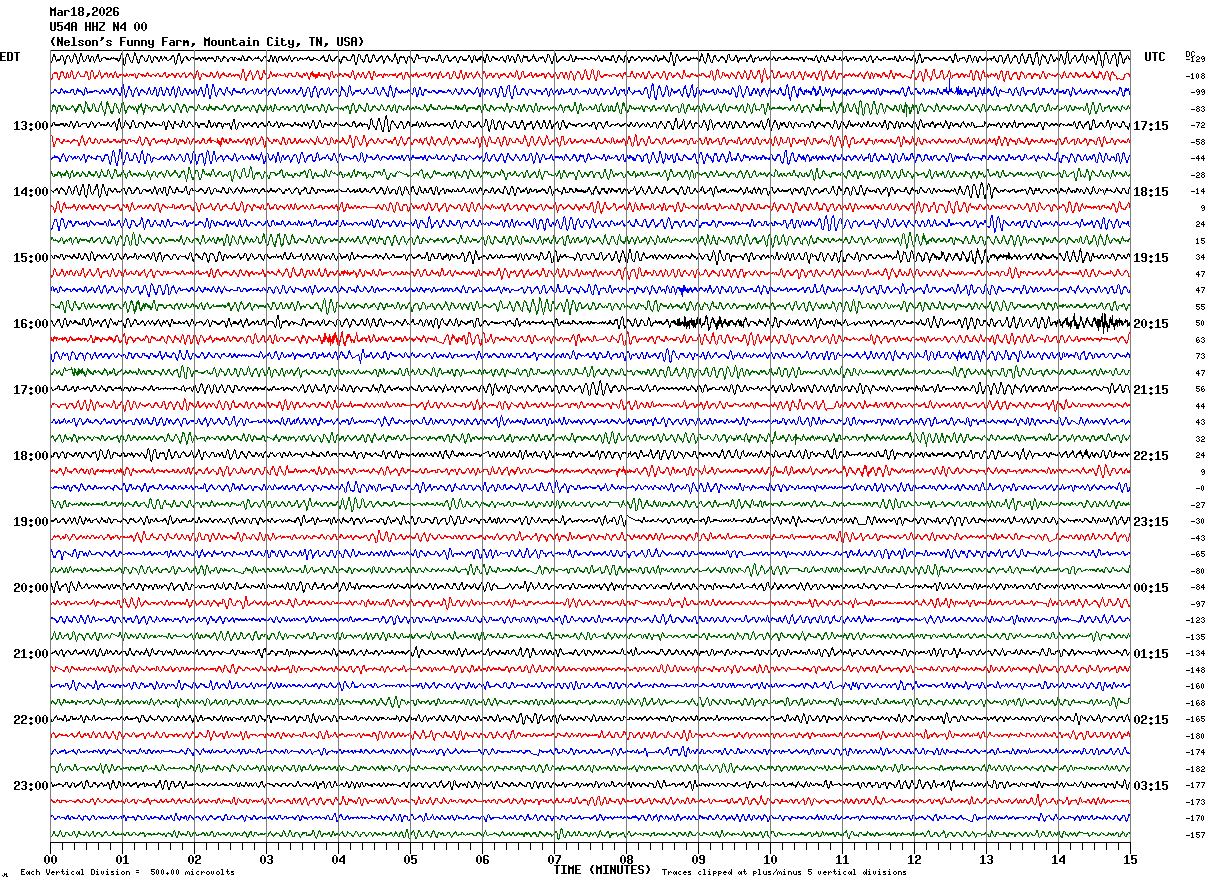This screenshot has width=1210, height=886.
Task: Click the minute-axis tick label "12"
Action: 914,859
